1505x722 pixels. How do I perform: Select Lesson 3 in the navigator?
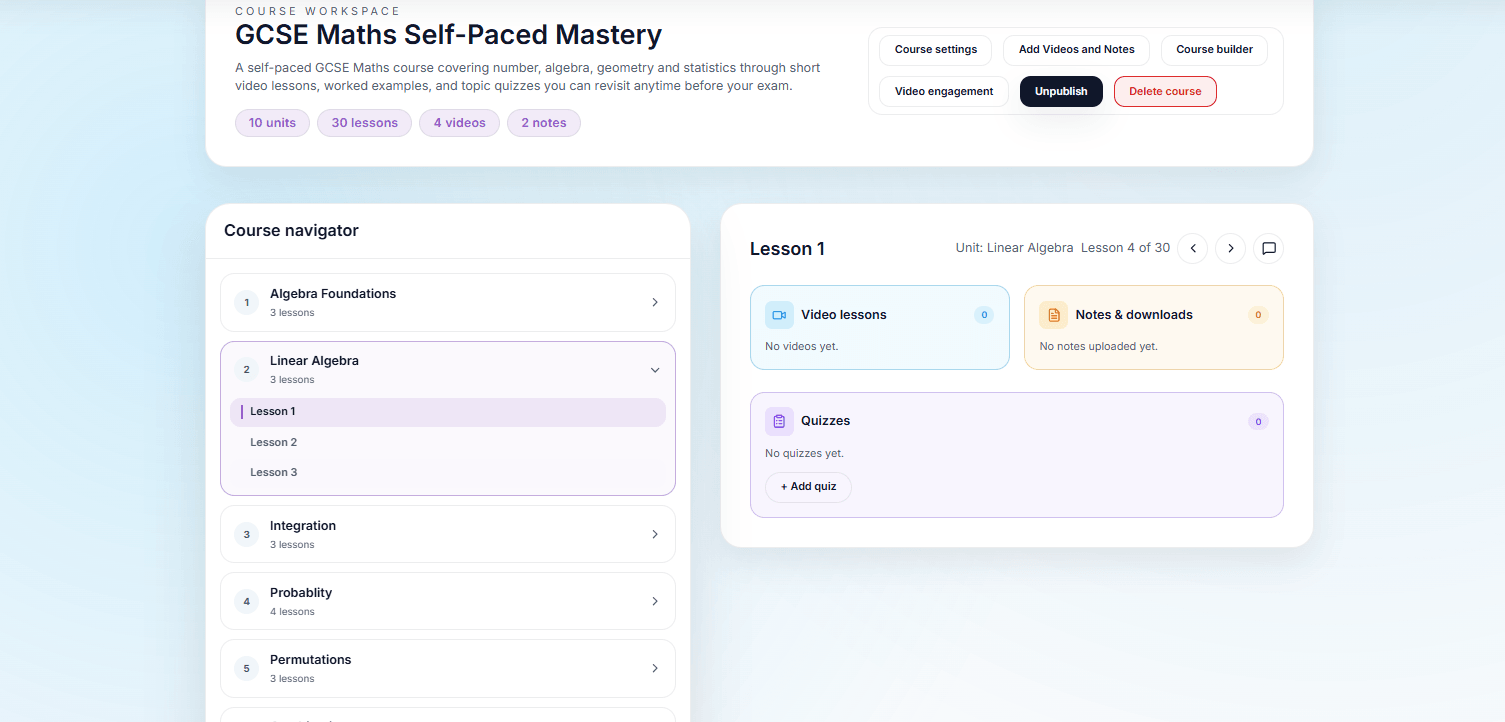point(448,472)
